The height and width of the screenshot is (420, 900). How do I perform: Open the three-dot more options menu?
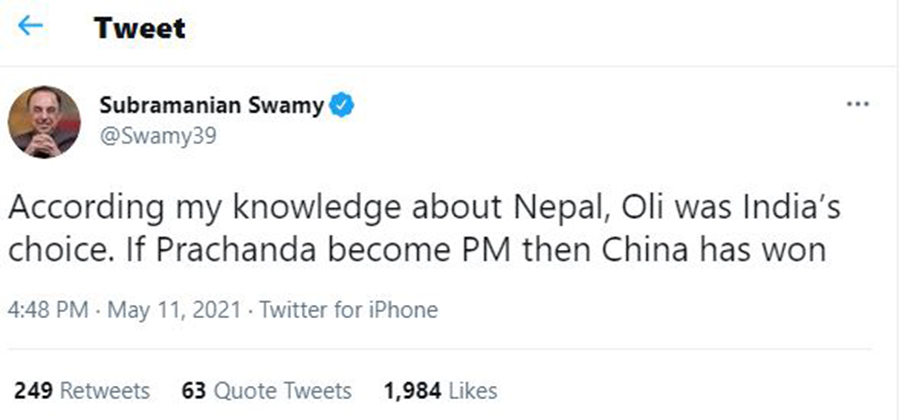click(x=858, y=105)
